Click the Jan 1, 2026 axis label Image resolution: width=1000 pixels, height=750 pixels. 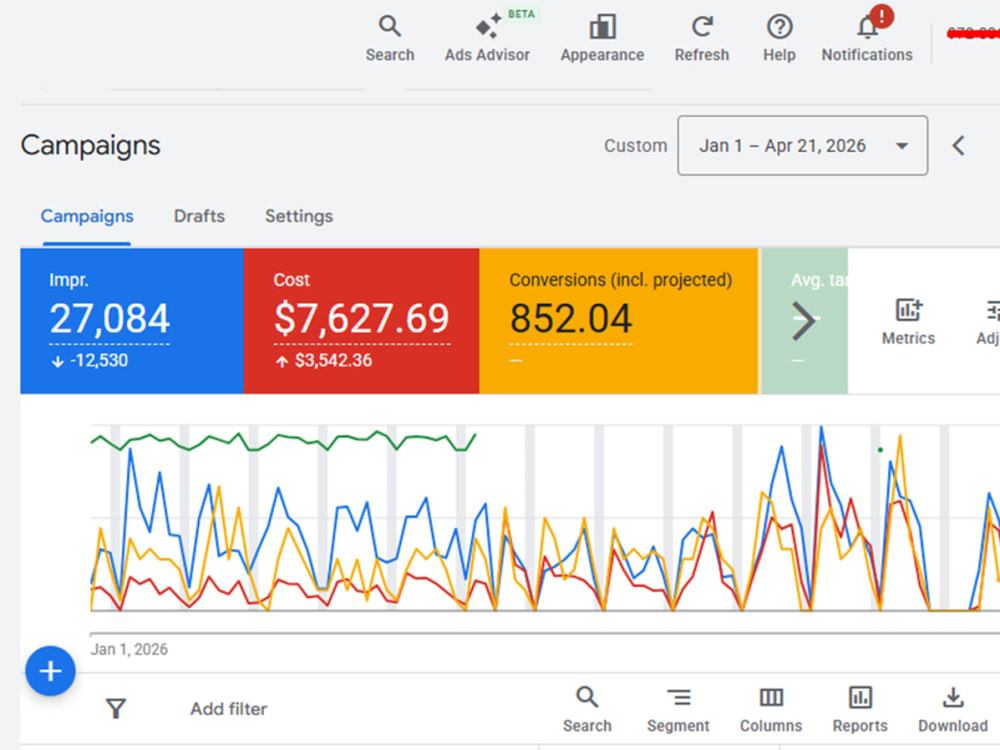pyautogui.click(x=129, y=649)
